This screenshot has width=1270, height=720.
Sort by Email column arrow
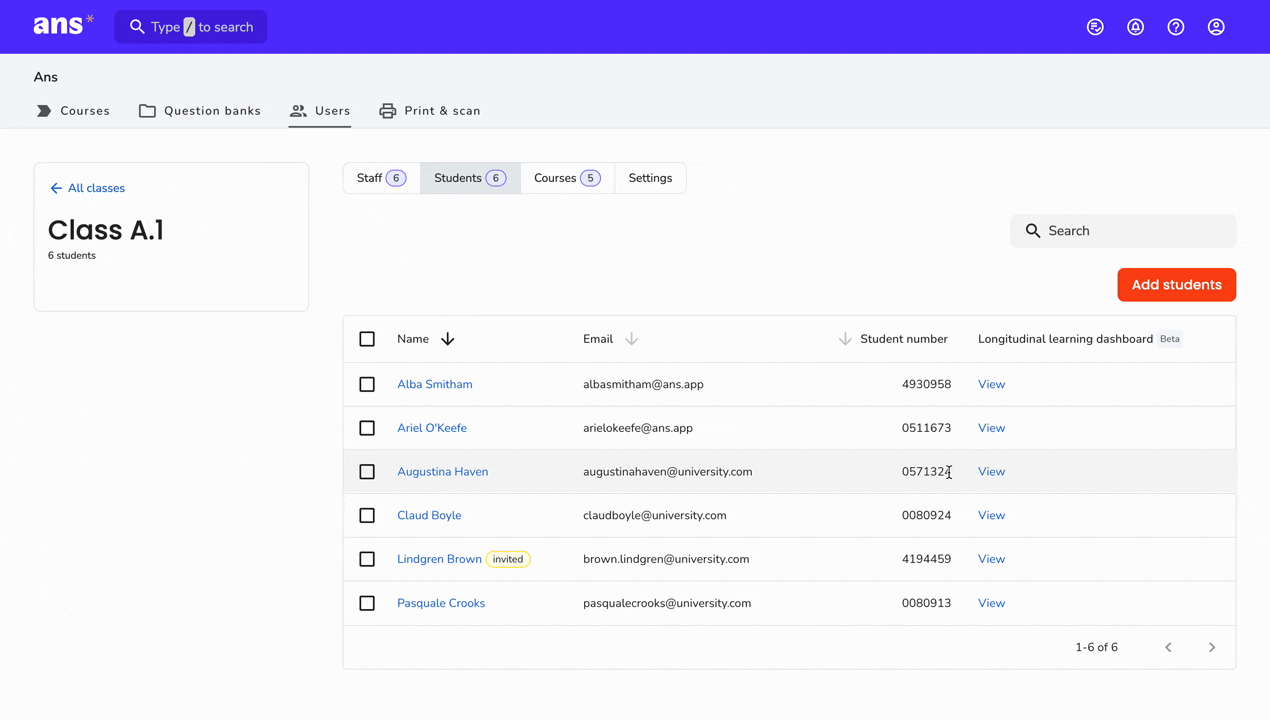click(631, 339)
